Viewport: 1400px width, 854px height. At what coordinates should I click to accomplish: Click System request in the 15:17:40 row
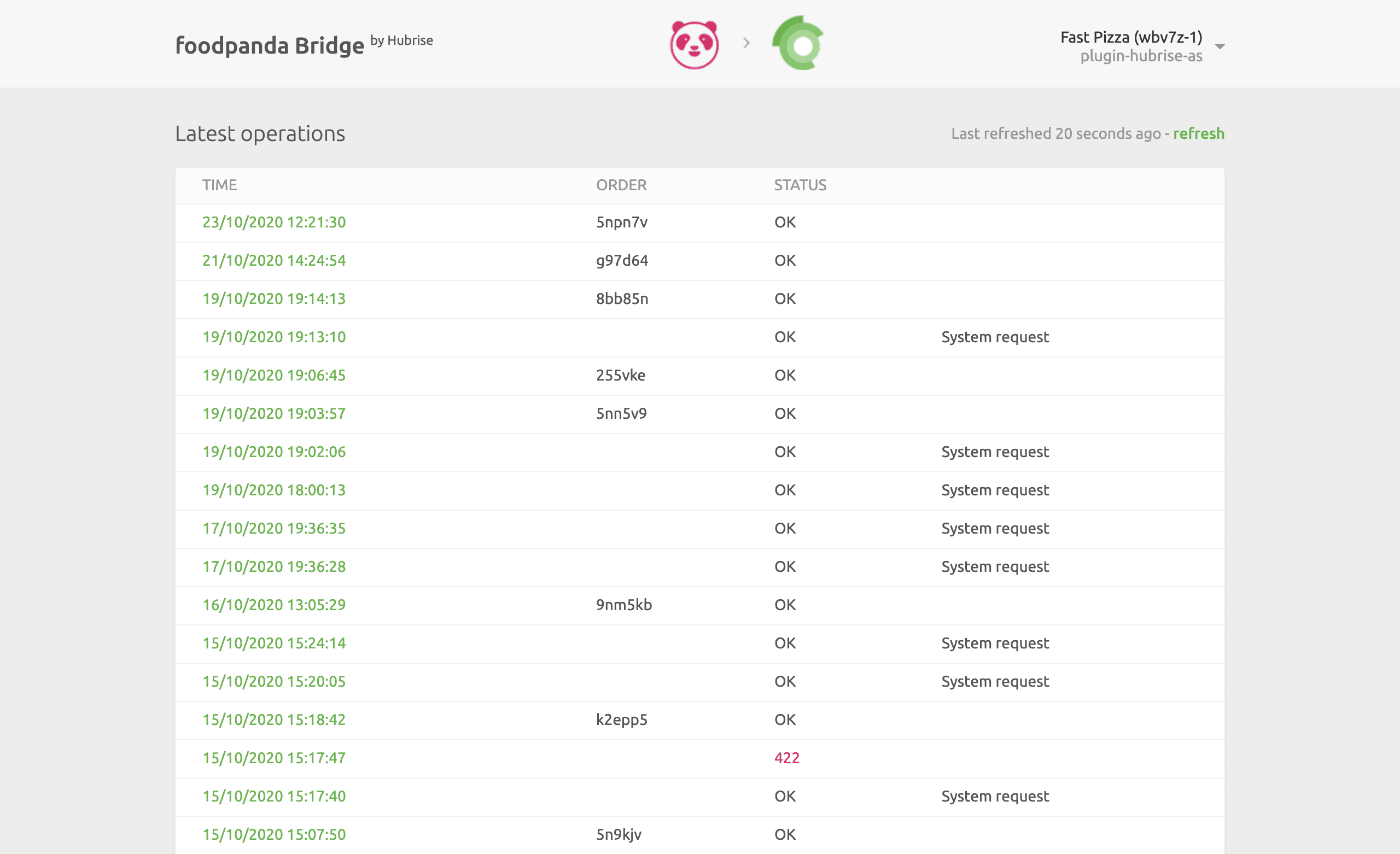(995, 796)
